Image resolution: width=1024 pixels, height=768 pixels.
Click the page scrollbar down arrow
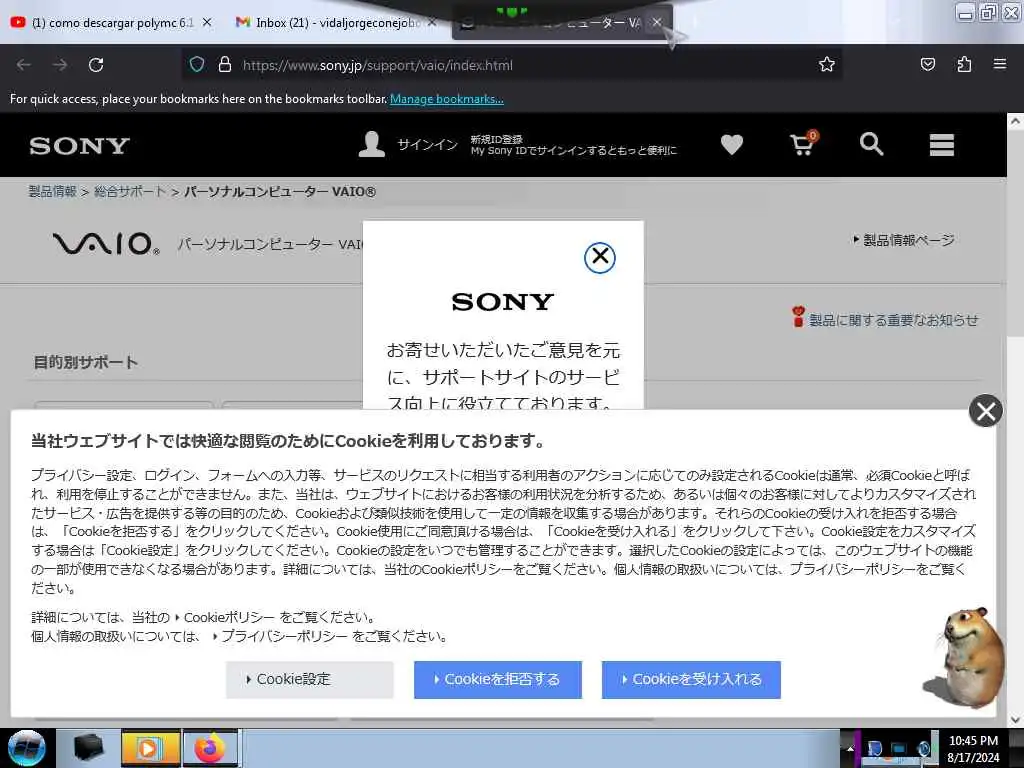click(1015, 720)
